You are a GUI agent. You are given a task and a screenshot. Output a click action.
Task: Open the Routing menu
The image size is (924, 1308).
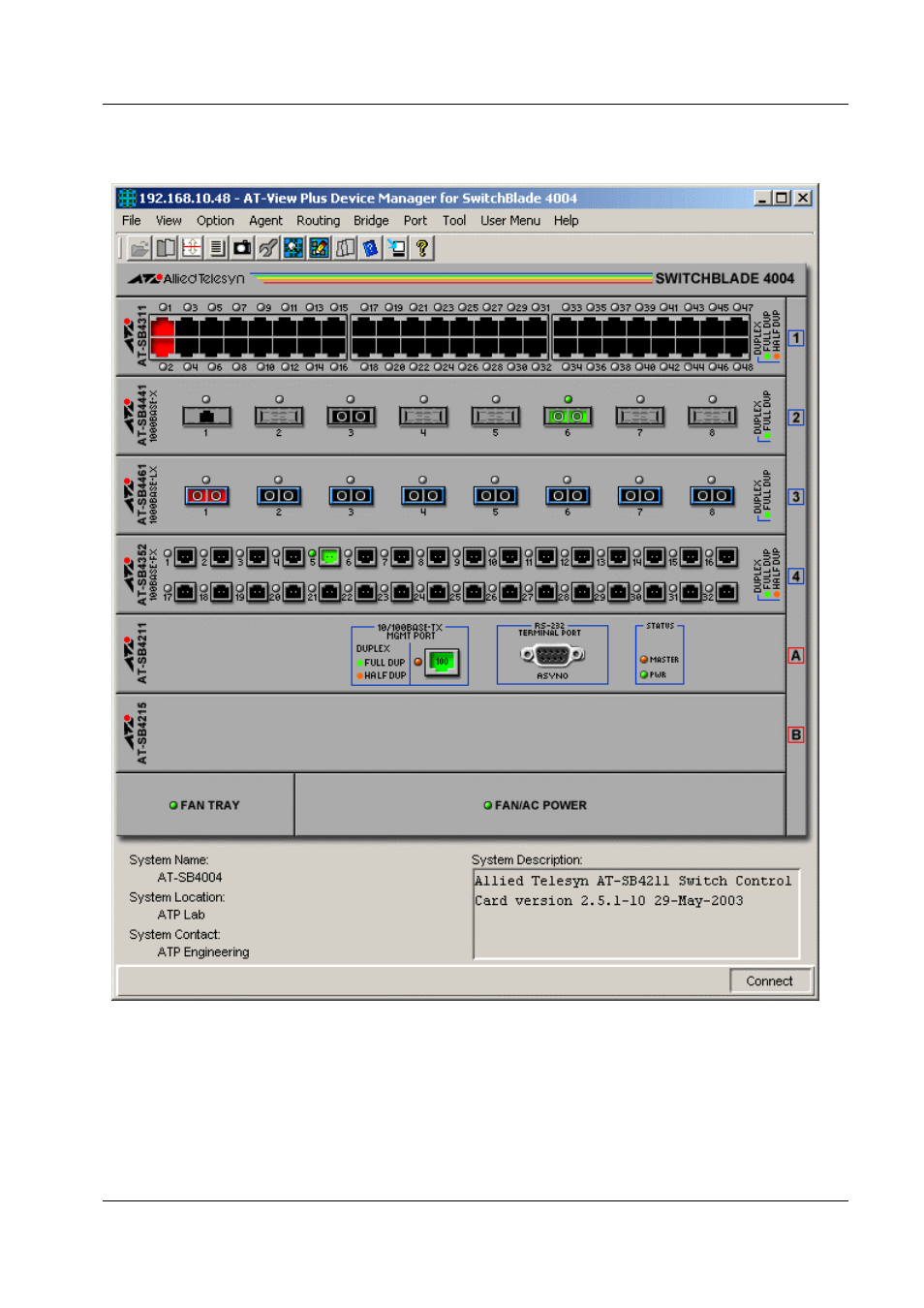(318, 221)
